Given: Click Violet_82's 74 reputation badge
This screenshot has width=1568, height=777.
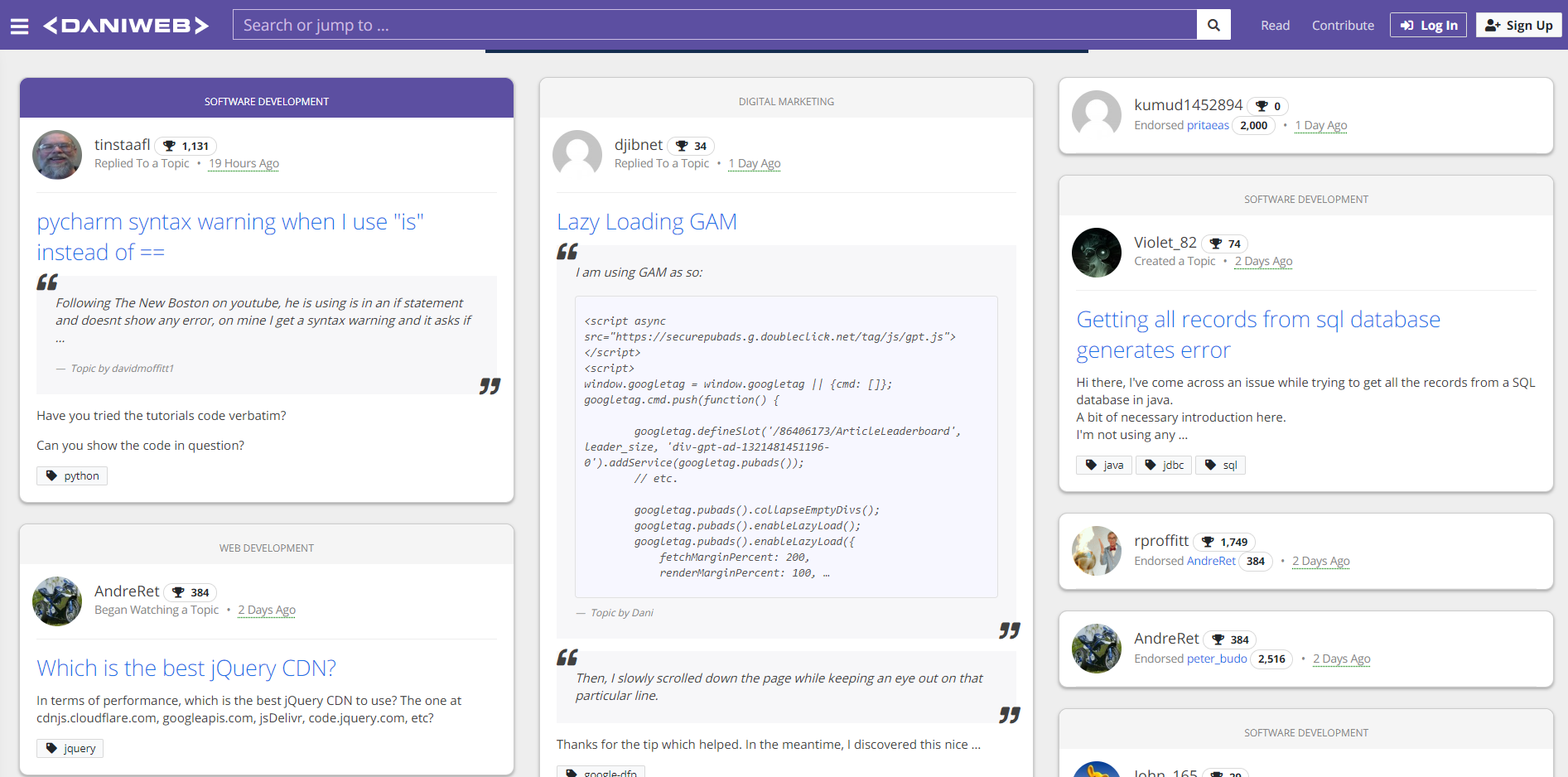Looking at the screenshot, I should click(x=1224, y=244).
